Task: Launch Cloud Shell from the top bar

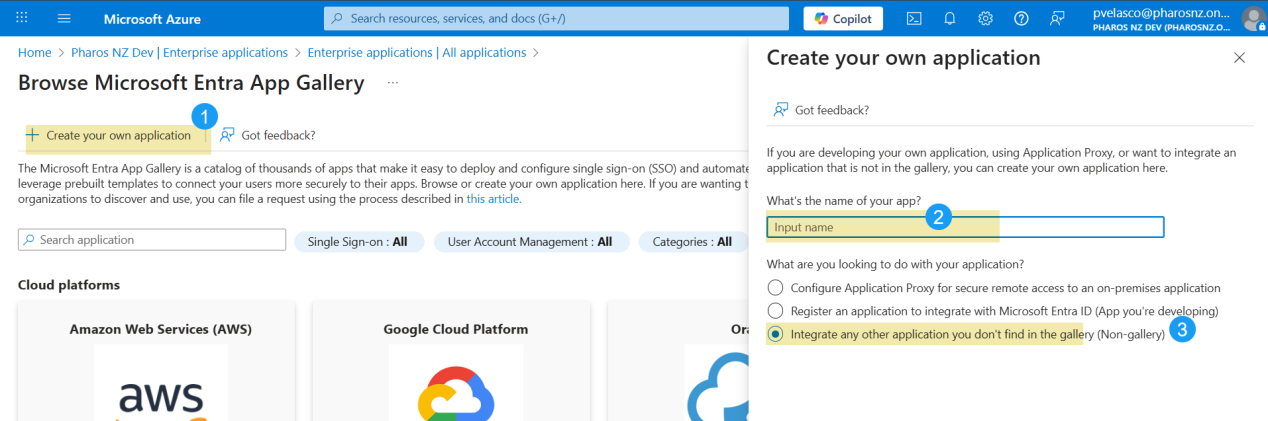Action: [914, 18]
